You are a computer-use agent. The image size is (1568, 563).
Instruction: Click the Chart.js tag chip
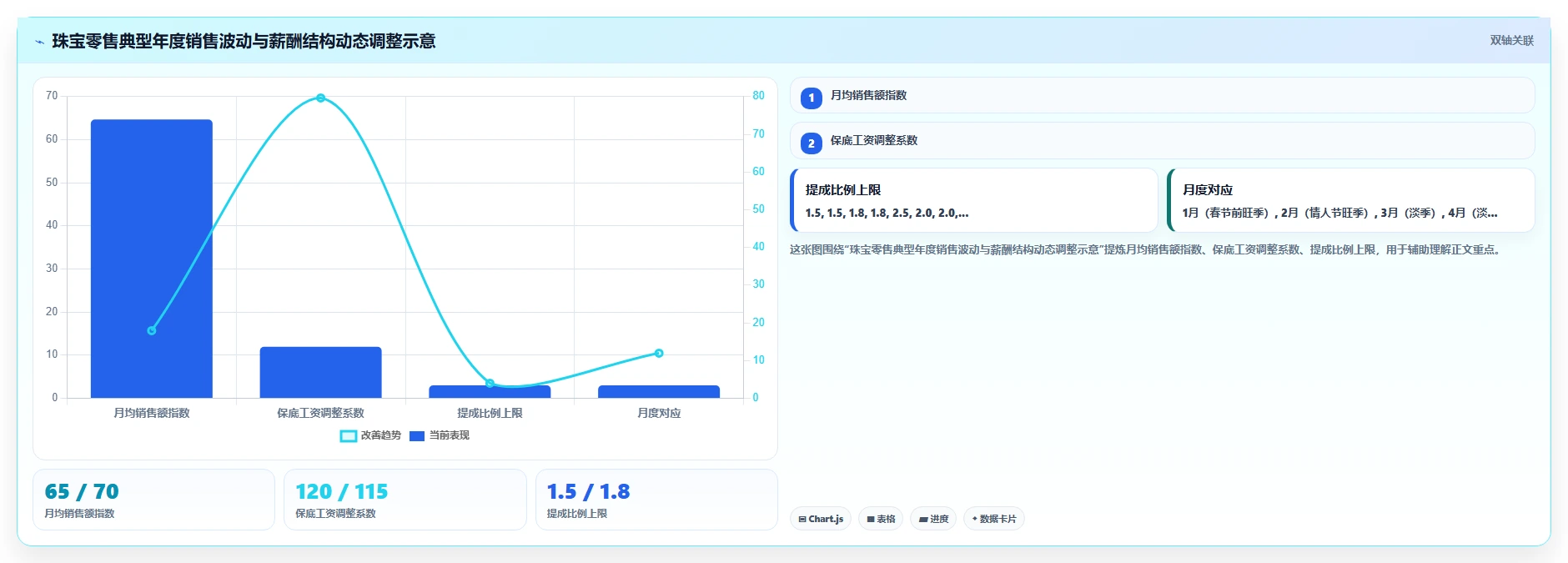pyautogui.click(x=821, y=519)
